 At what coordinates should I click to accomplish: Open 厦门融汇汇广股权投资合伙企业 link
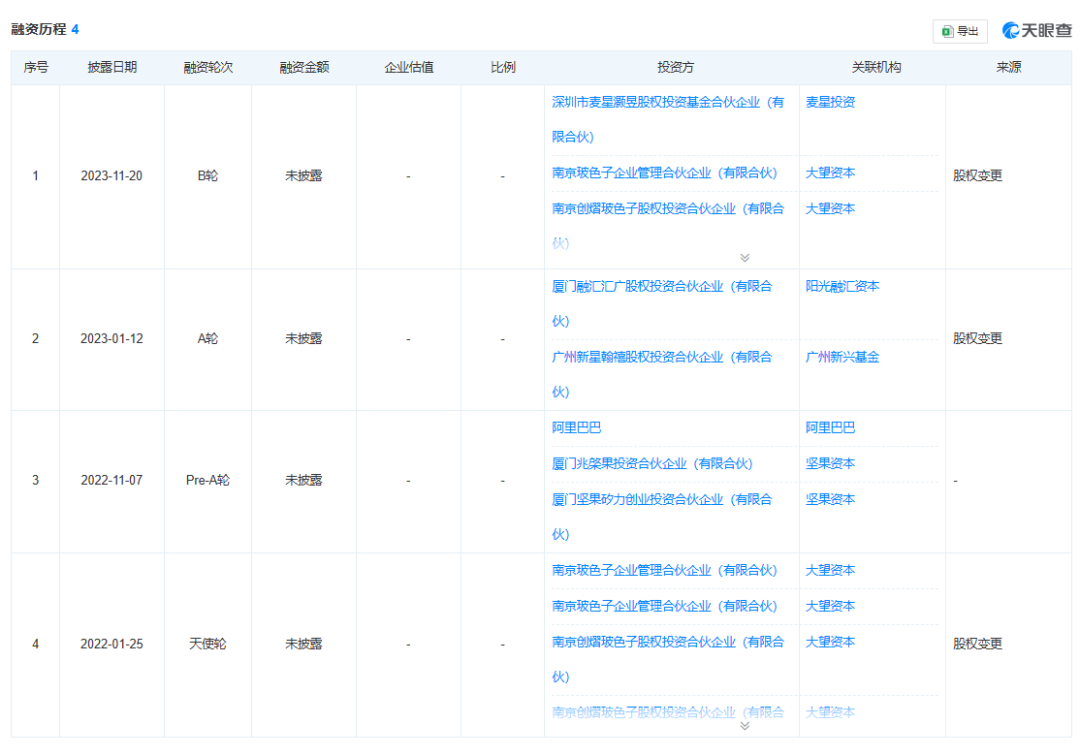pyautogui.click(x=662, y=304)
